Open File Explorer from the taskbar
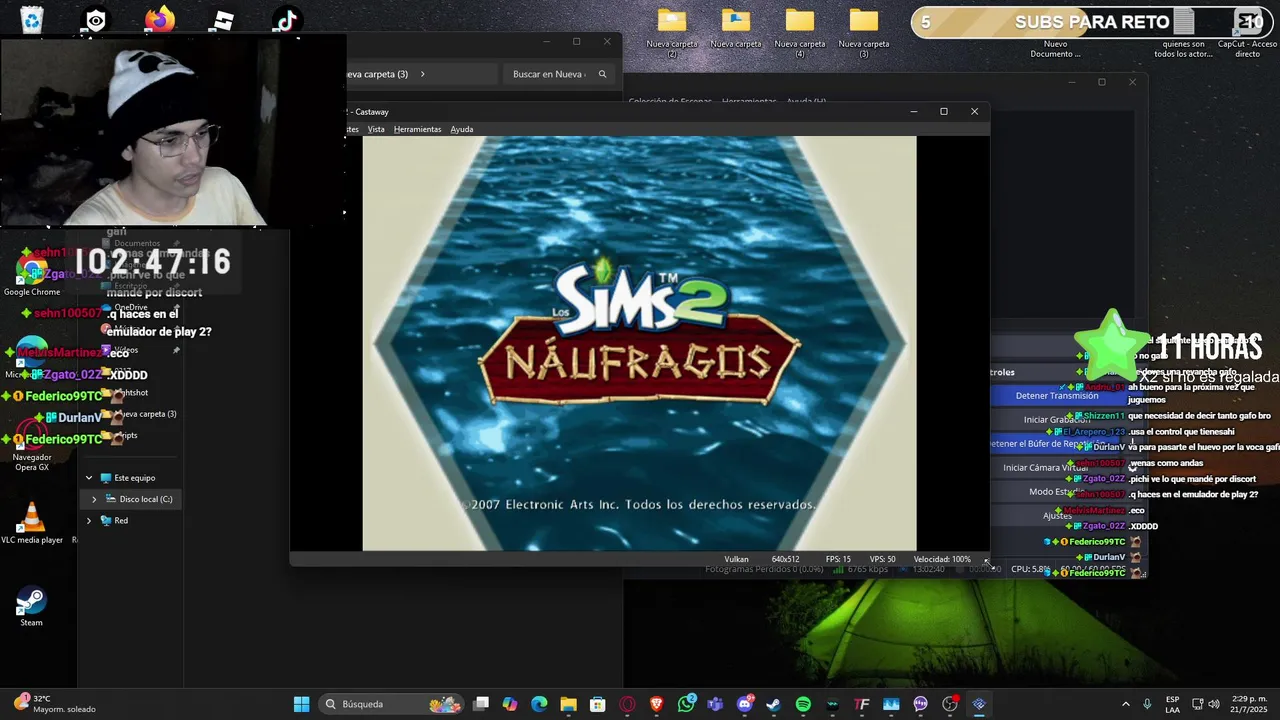The width and height of the screenshot is (1280, 720). tap(568, 704)
